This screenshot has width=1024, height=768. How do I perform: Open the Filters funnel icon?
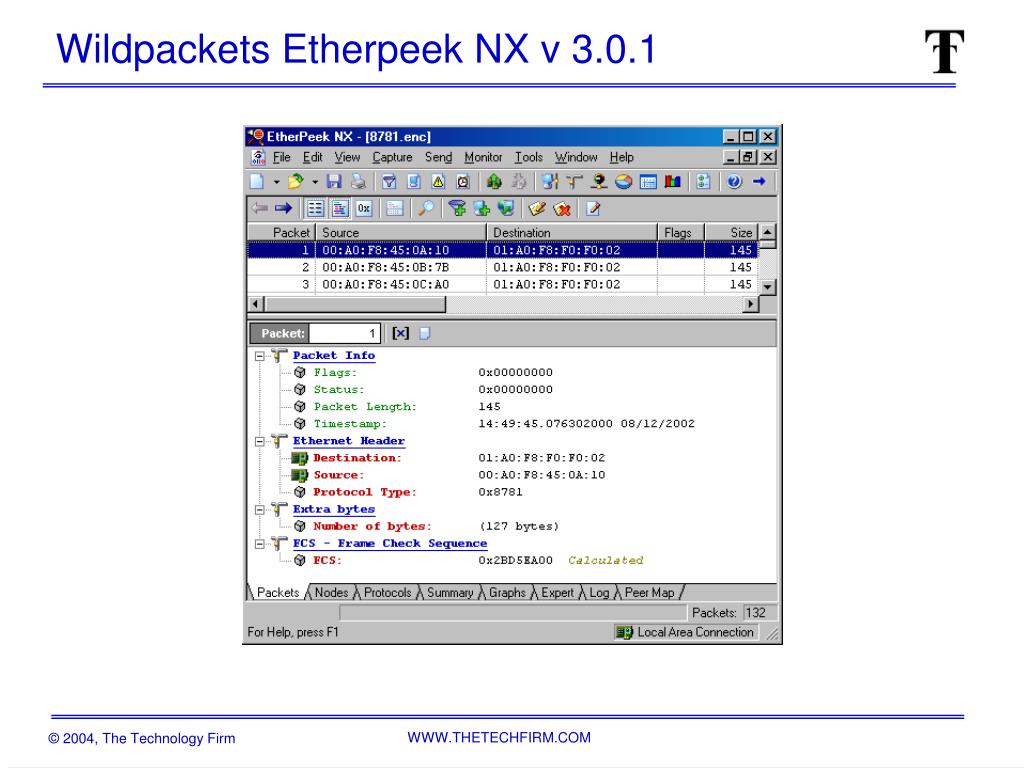[389, 182]
